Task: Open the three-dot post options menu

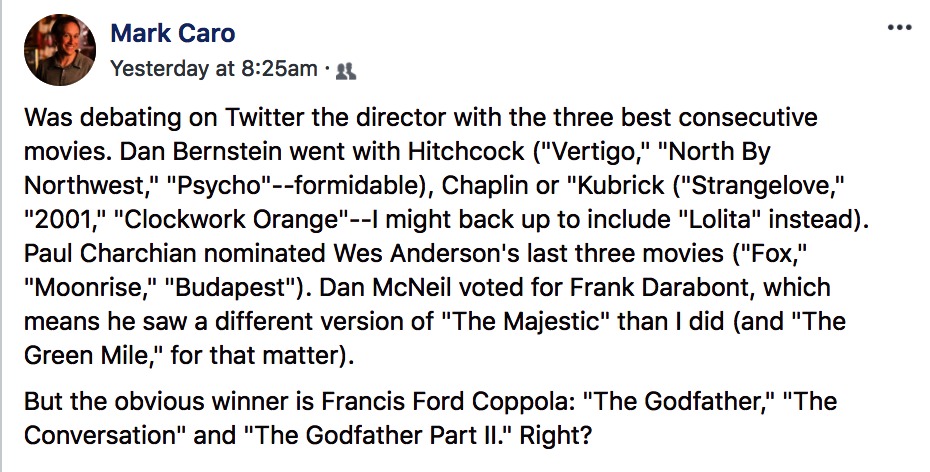Action: coord(900,28)
